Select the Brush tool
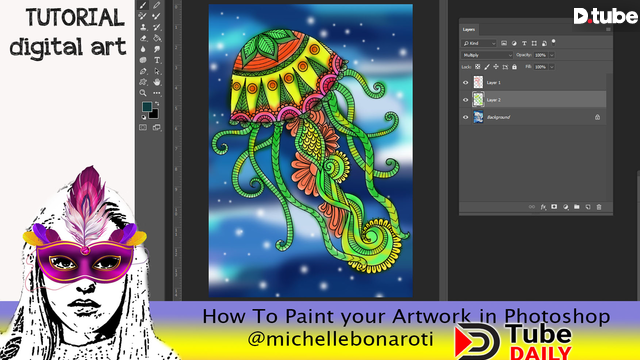640x360 pixels. (143, 5)
